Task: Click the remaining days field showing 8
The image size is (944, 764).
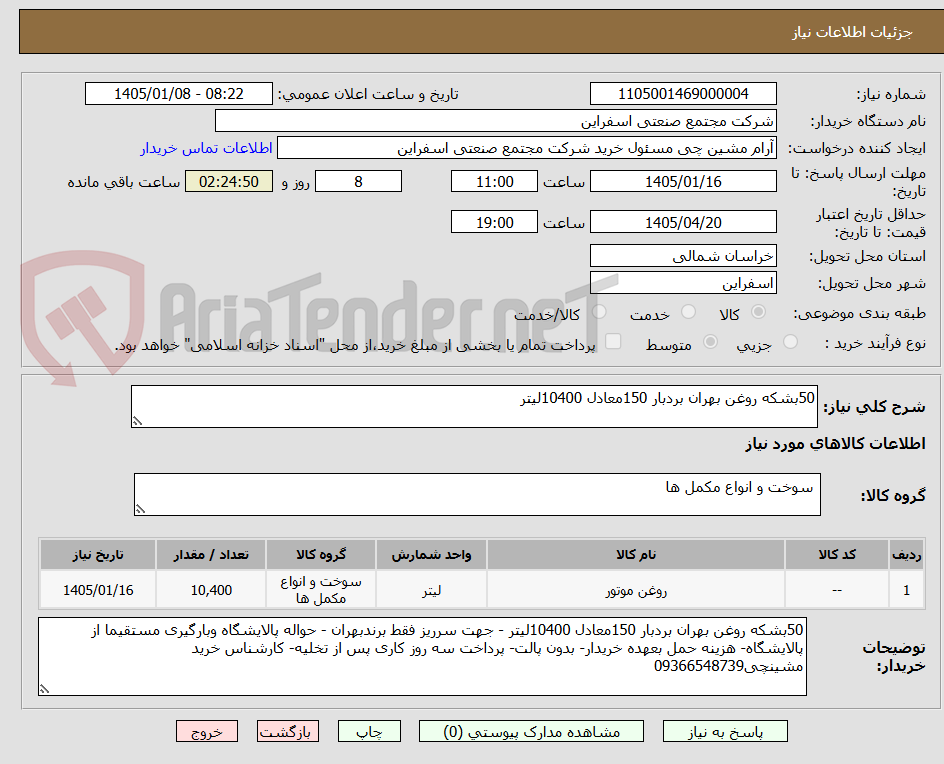Action: tap(358, 181)
